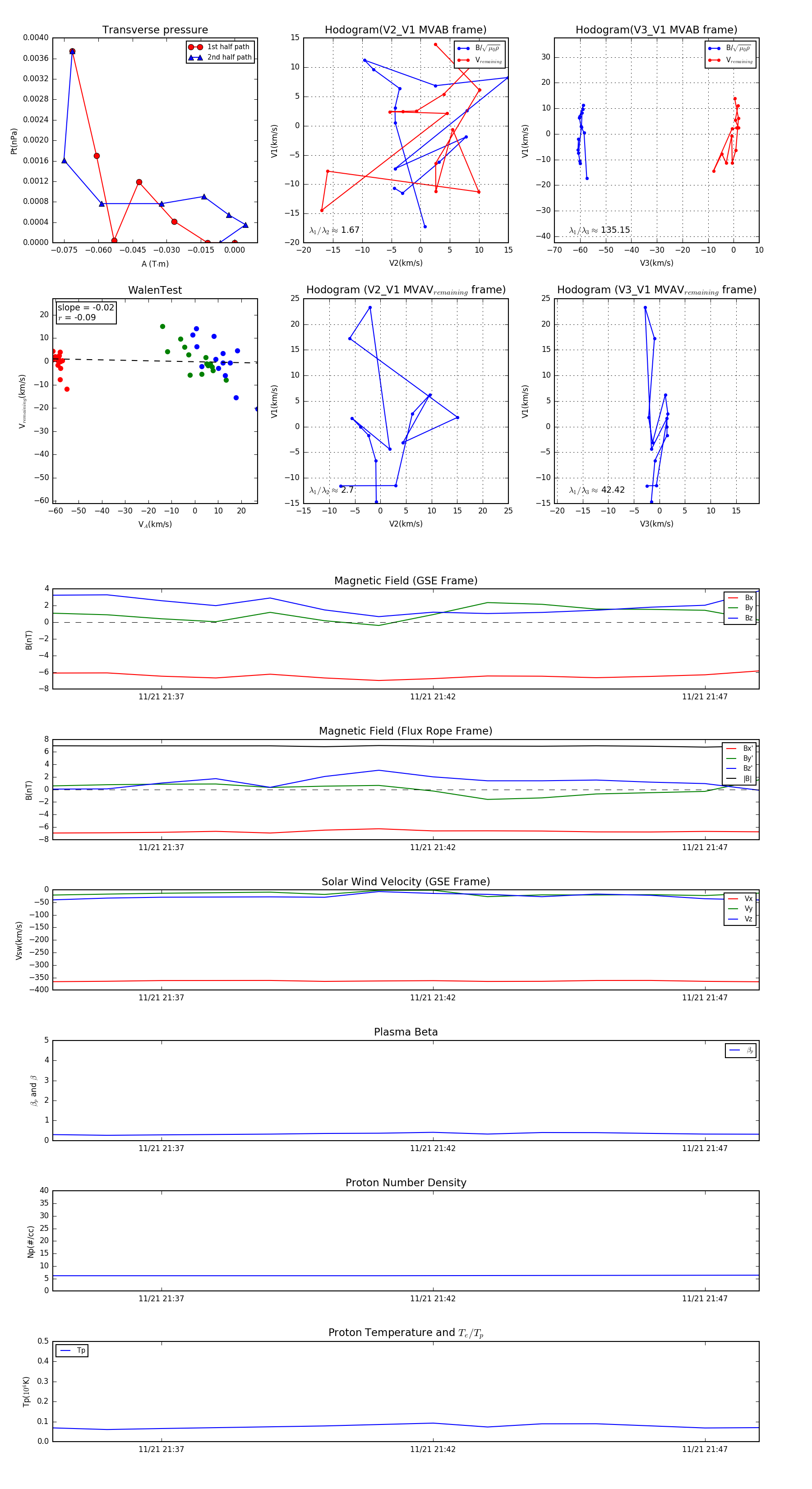This screenshot has width=812, height=1489.
Task: Click '11/21 21:42' tick on temperature plot
Action: click(x=433, y=1449)
